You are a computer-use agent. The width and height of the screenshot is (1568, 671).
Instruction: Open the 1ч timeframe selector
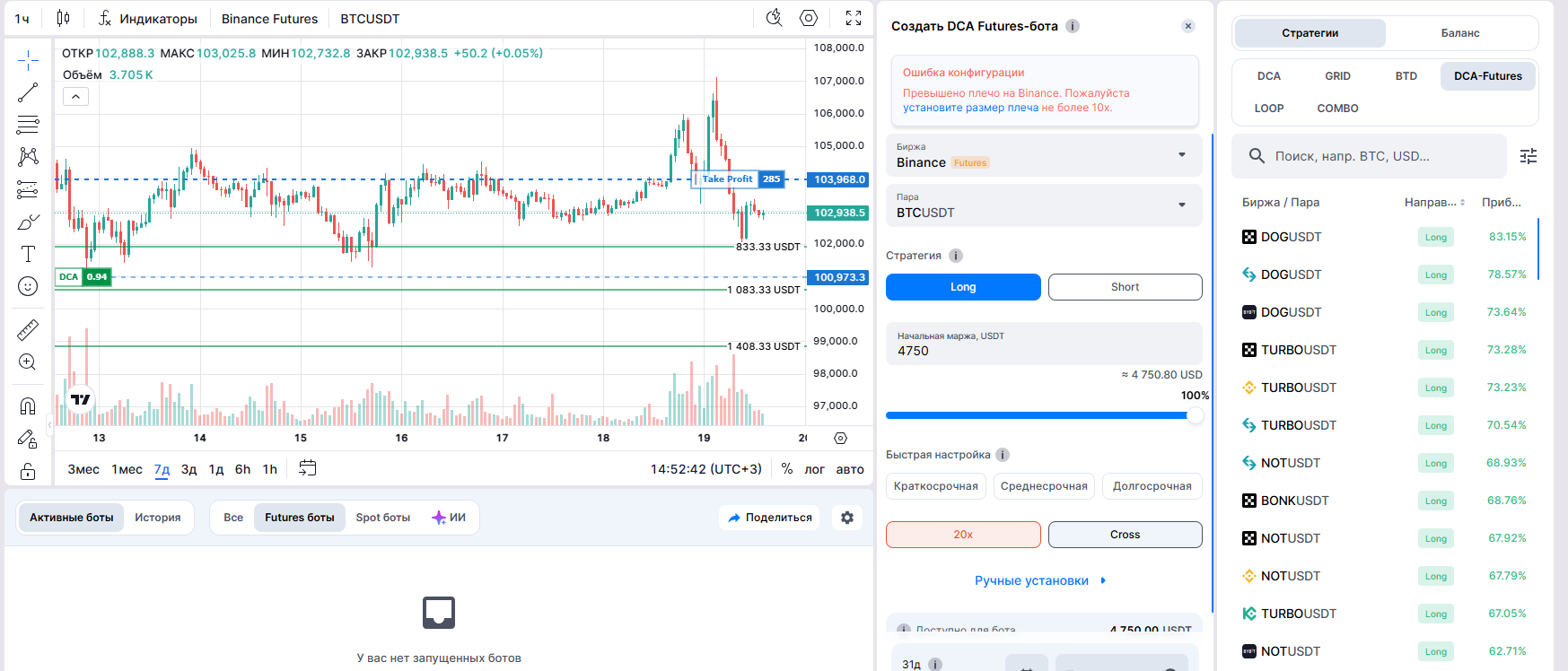pos(22,18)
